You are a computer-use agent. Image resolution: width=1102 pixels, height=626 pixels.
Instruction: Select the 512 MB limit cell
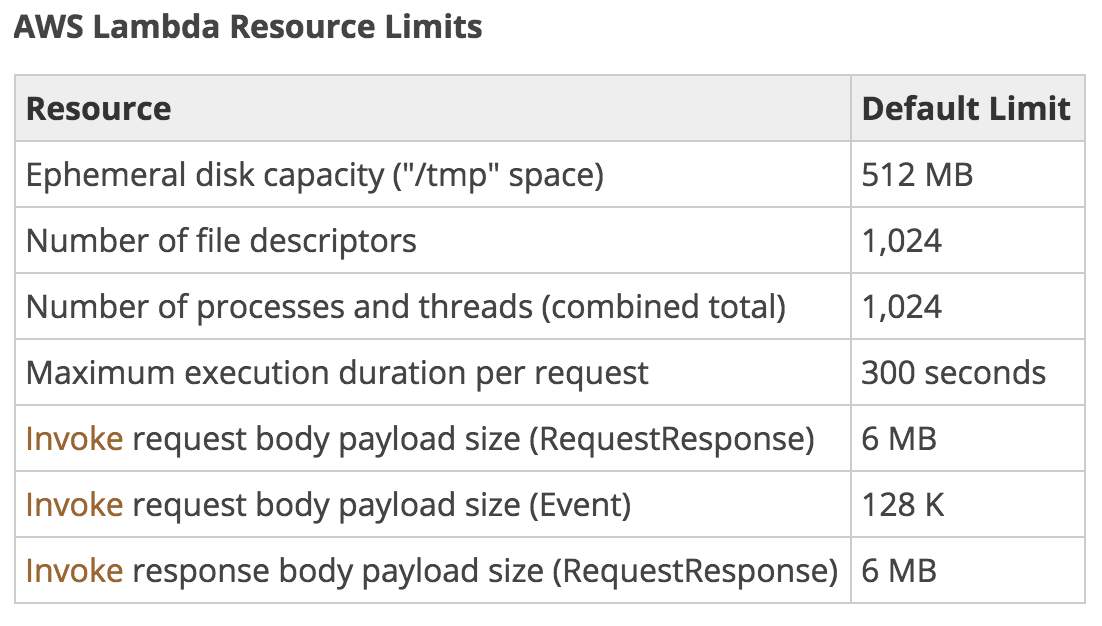click(x=916, y=175)
